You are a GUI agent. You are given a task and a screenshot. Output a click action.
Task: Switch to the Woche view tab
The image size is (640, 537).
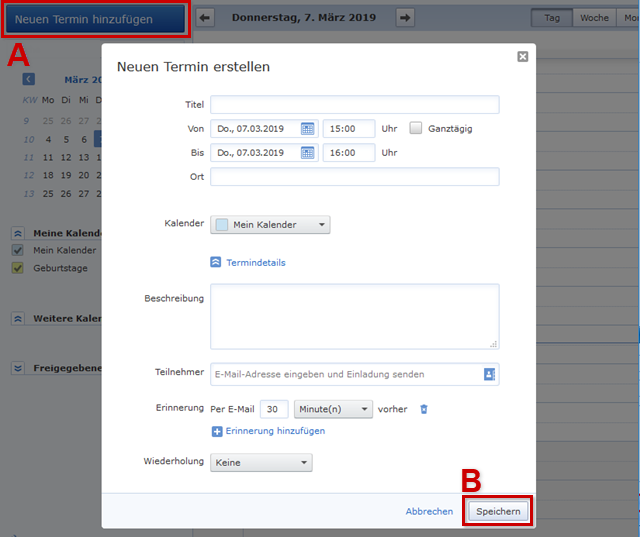pos(594,18)
